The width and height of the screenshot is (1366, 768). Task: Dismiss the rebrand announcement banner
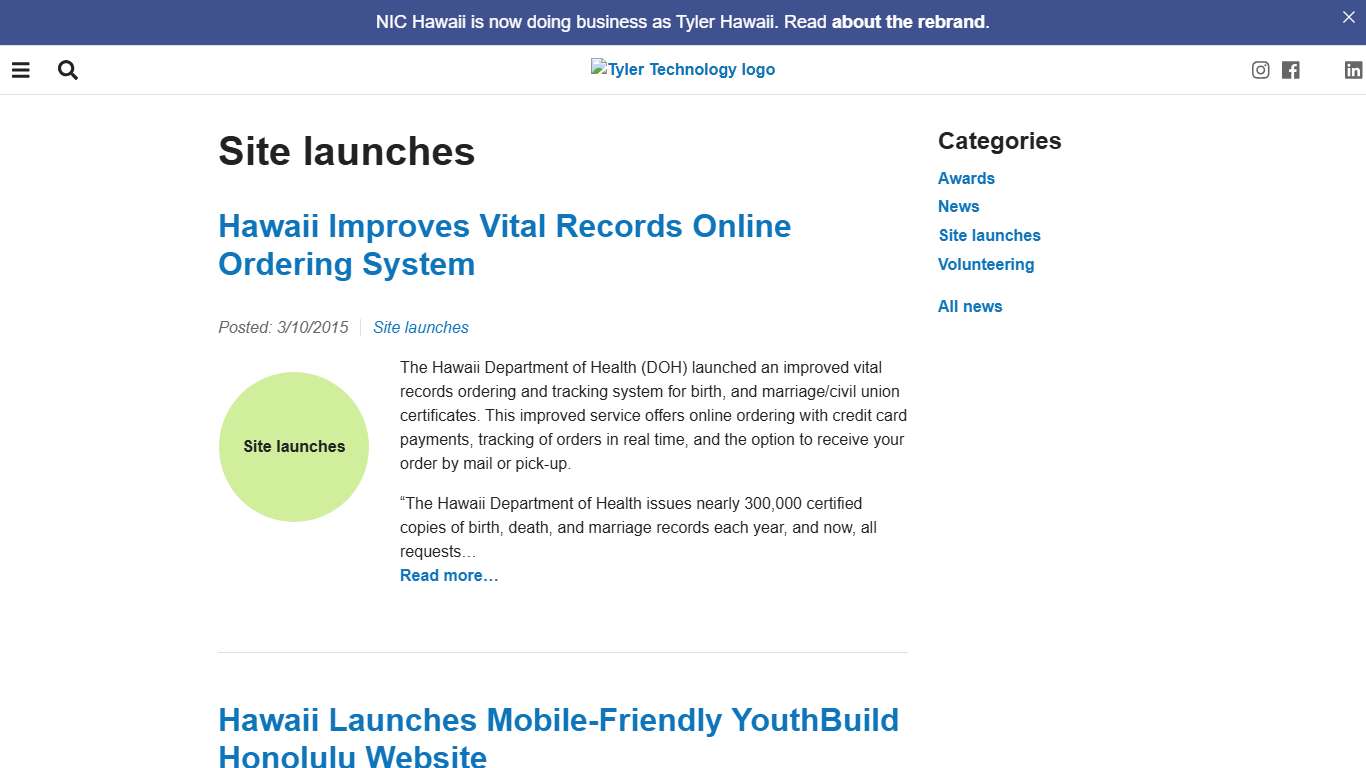click(1348, 17)
